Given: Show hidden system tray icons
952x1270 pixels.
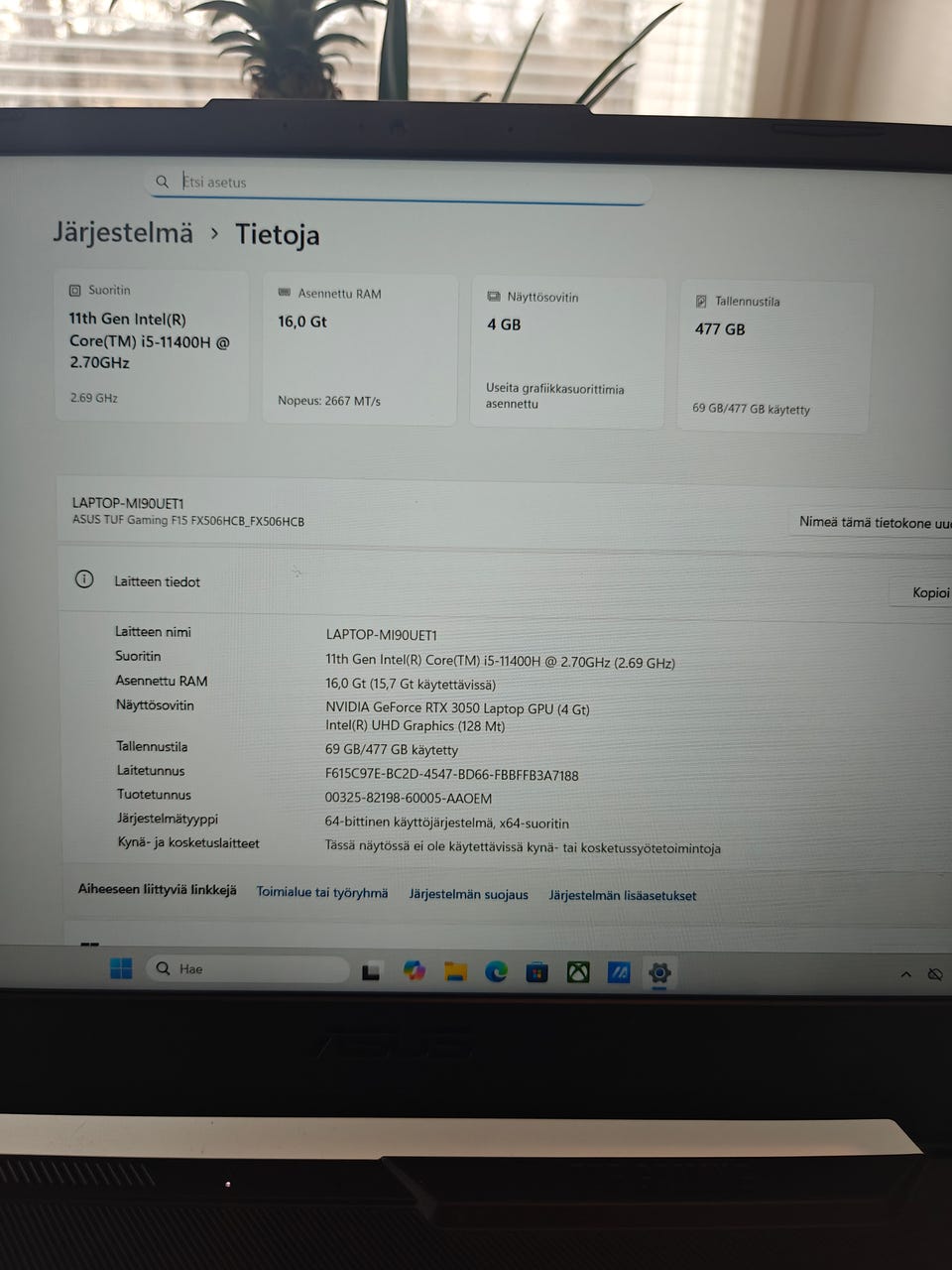Looking at the screenshot, I should click(905, 975).
